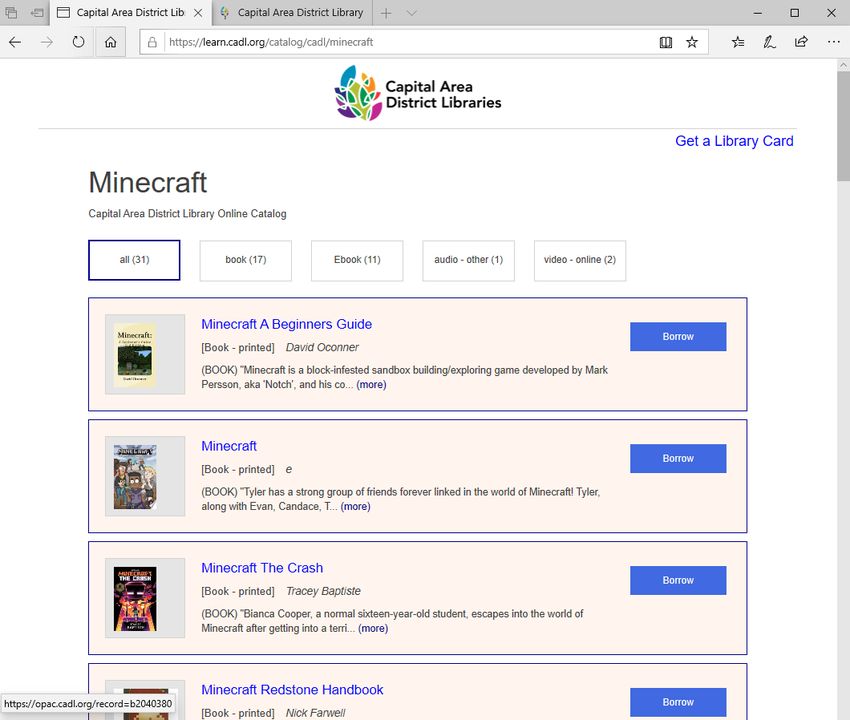
Task: Open a new browser tab
Action: 386,13
